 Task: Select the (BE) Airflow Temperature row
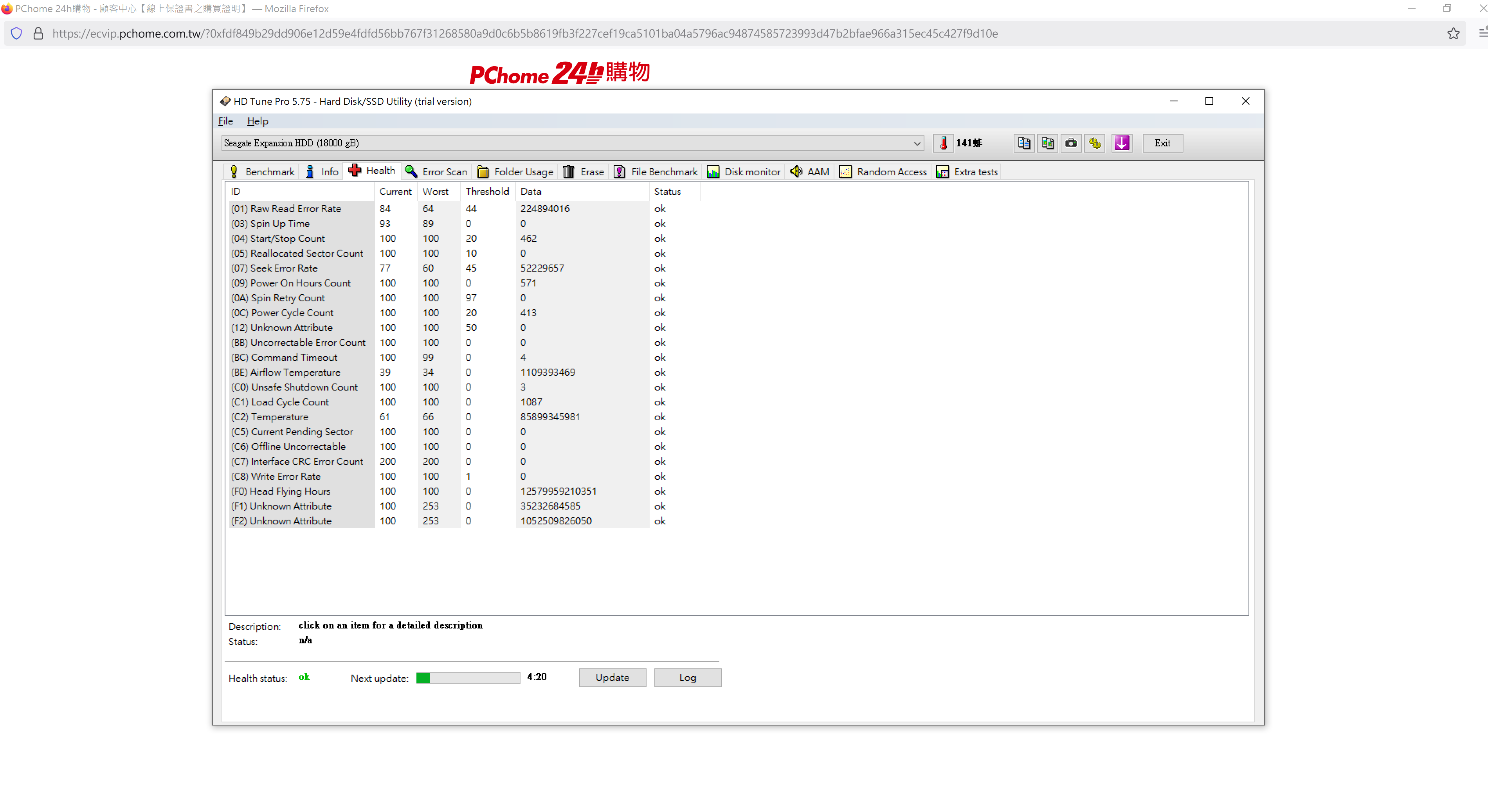[x=465, y=372]
